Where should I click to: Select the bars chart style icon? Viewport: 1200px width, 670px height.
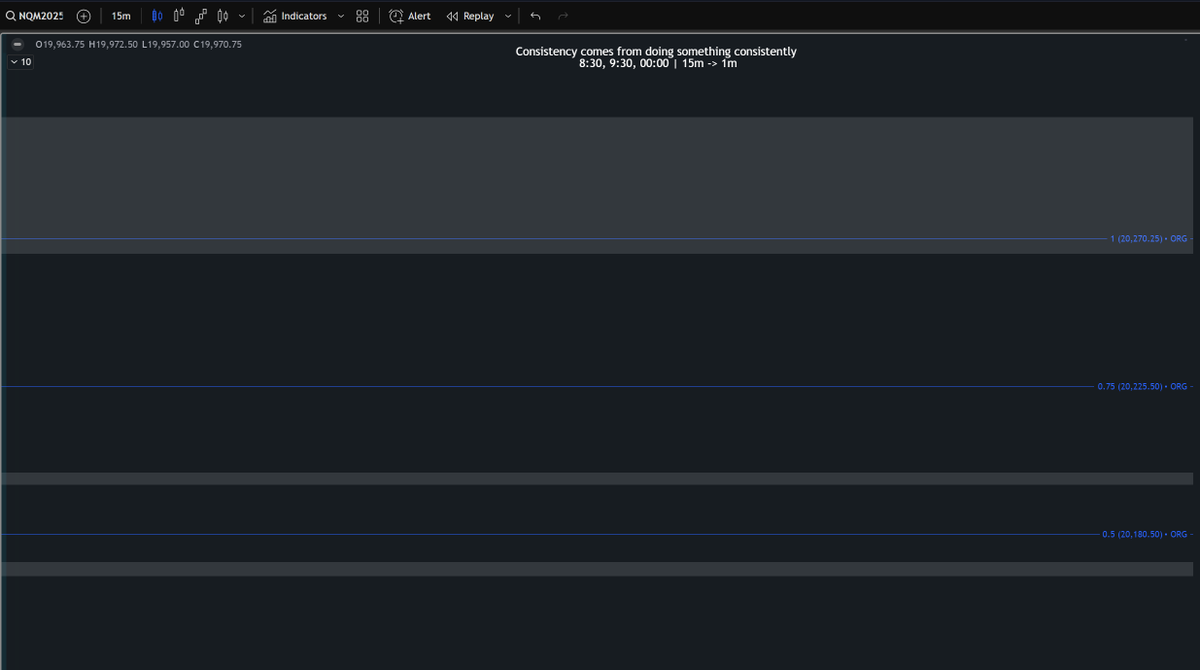coord(222,16)
